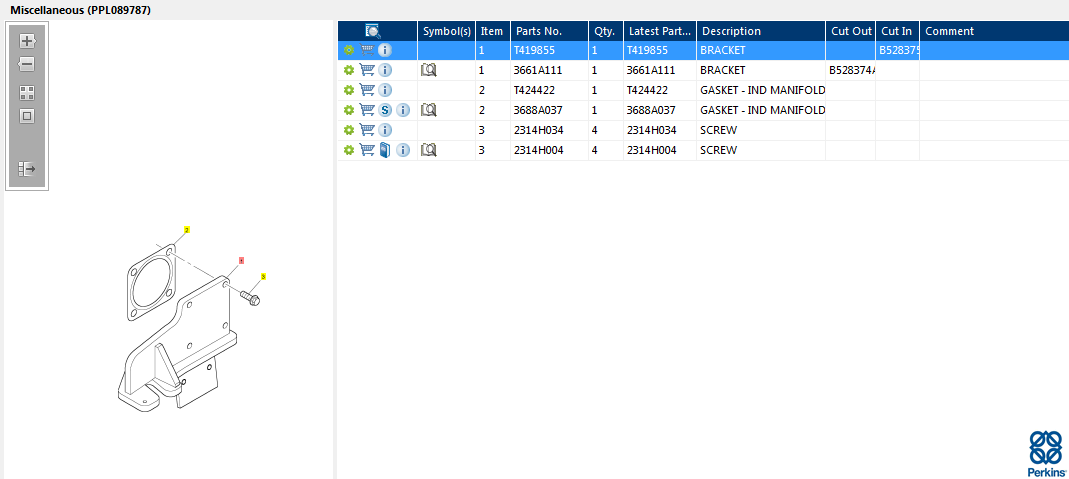
Task: Add part T419855 to cart
Action: point(367,50)
